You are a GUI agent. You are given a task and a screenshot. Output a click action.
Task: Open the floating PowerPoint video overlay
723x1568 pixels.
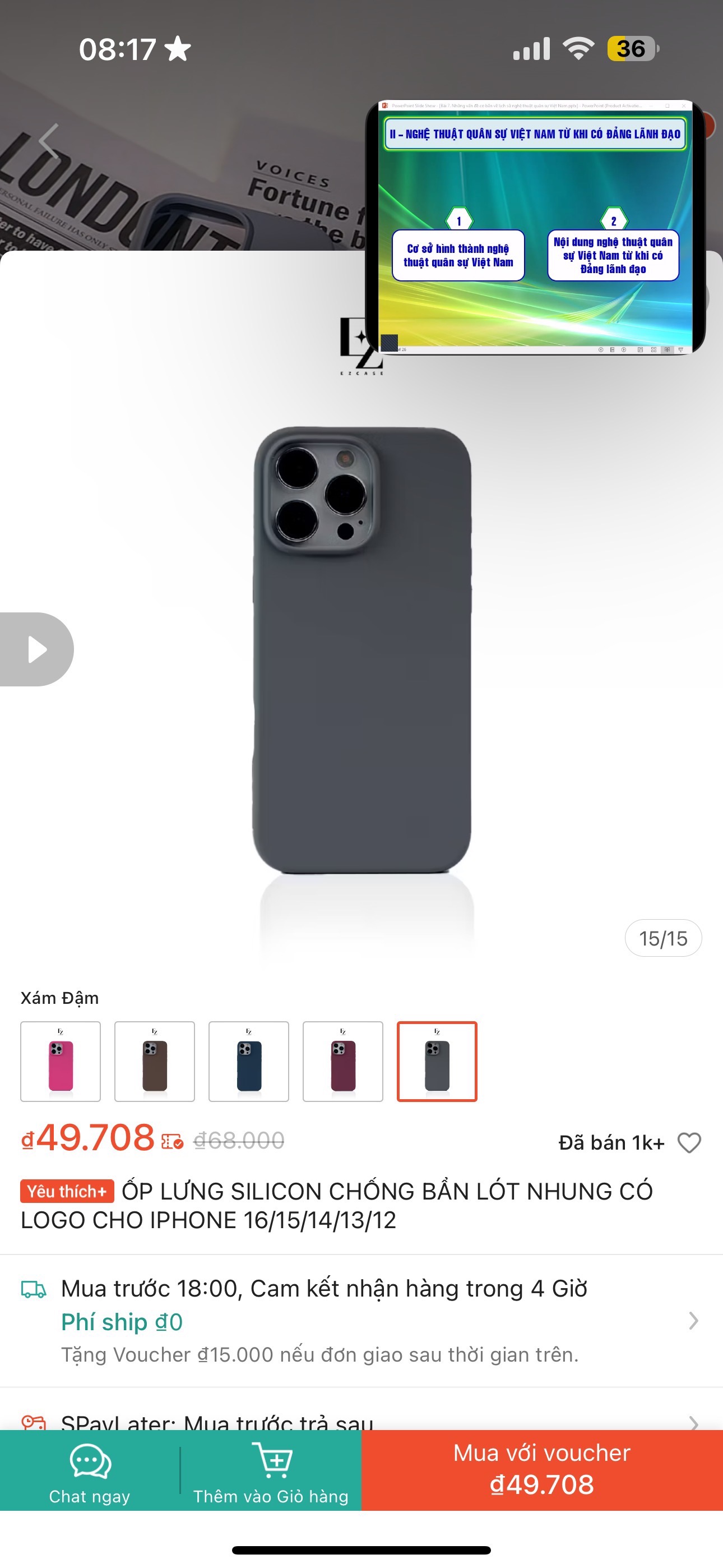point(535,227)
